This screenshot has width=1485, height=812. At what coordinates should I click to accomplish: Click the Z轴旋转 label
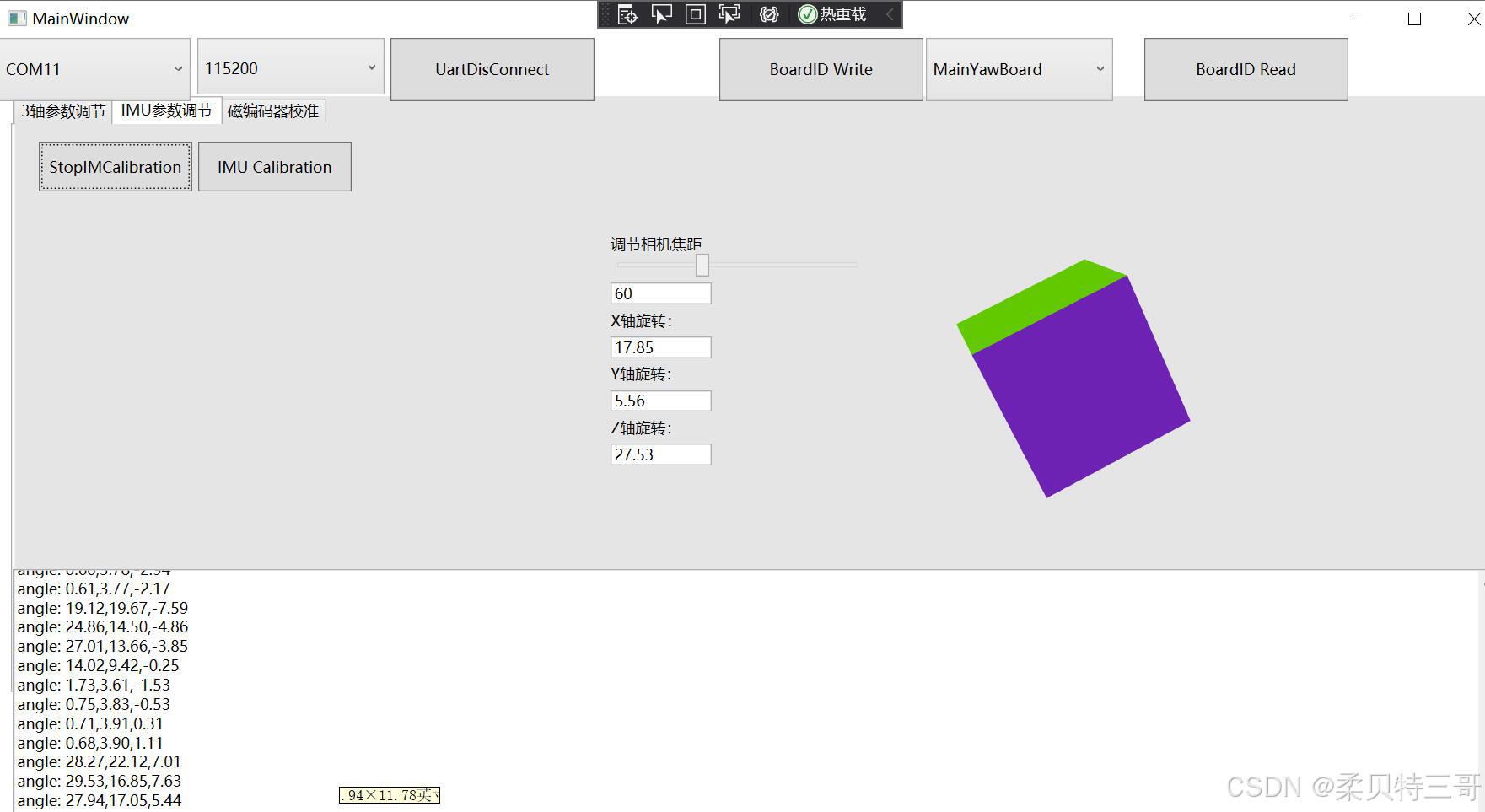(x=641, y=428)
